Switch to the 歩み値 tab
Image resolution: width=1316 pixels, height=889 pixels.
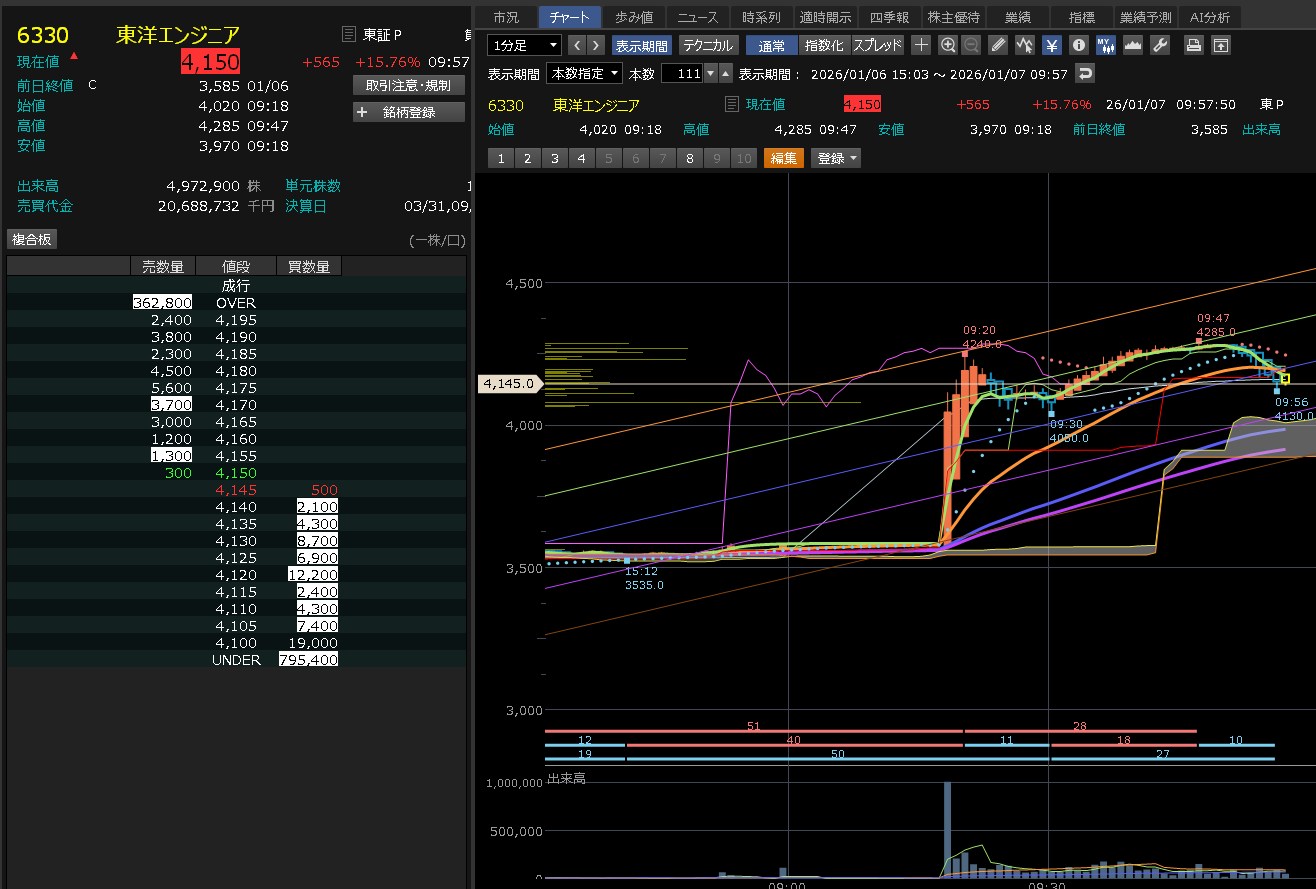pyautogui.click(x=634, y=17)
